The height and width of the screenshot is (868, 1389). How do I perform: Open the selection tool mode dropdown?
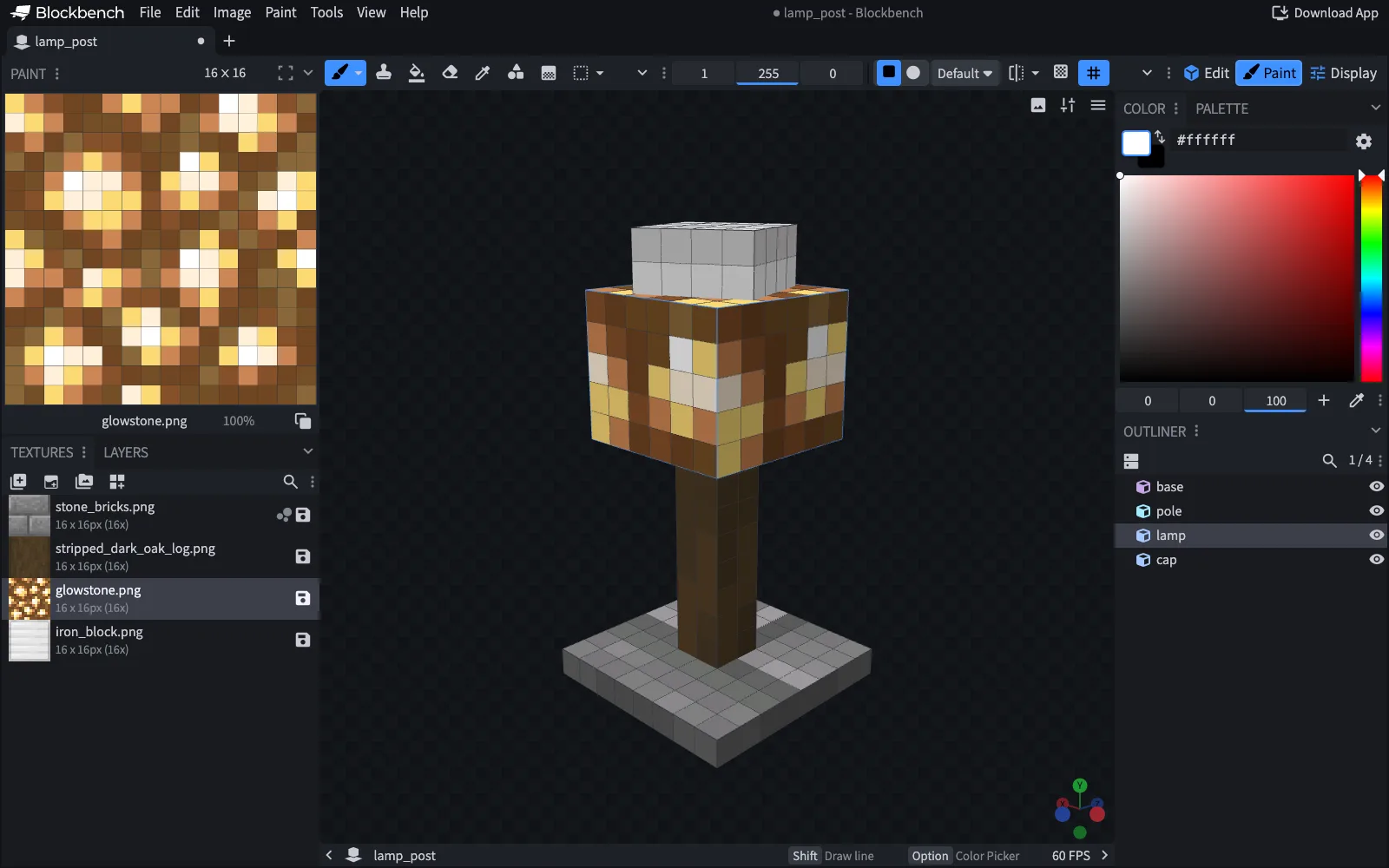click(x=600, y=73)
